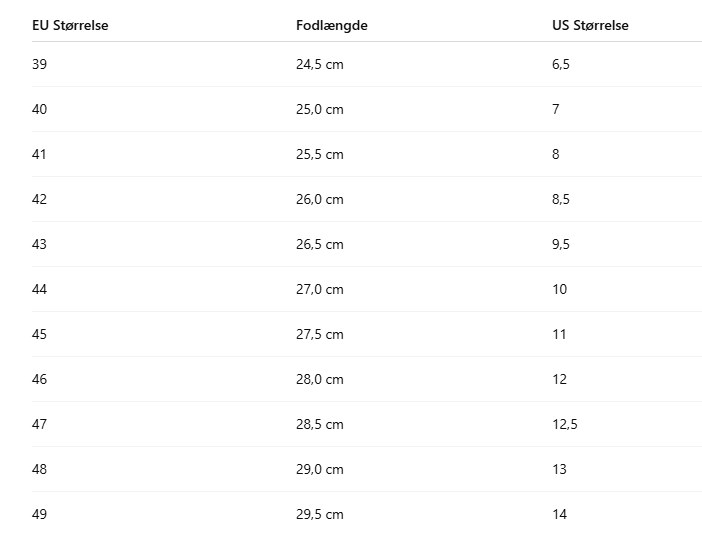Click the EU Størrelse column header
This screenshot has height=541, width=702.
coord(70,25)
